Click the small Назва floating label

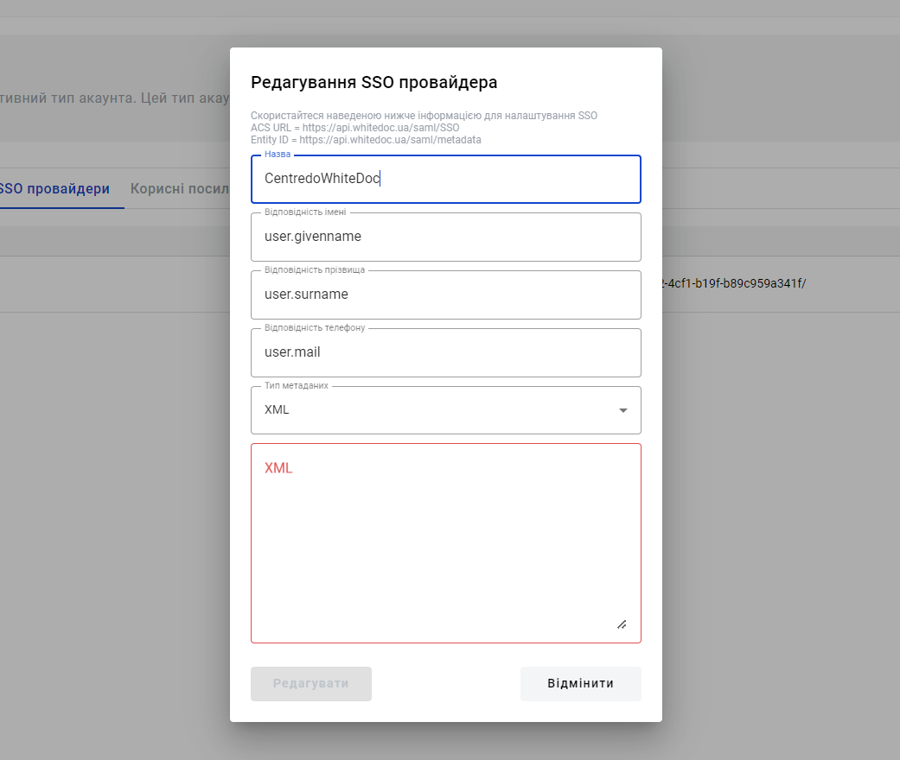278,155
